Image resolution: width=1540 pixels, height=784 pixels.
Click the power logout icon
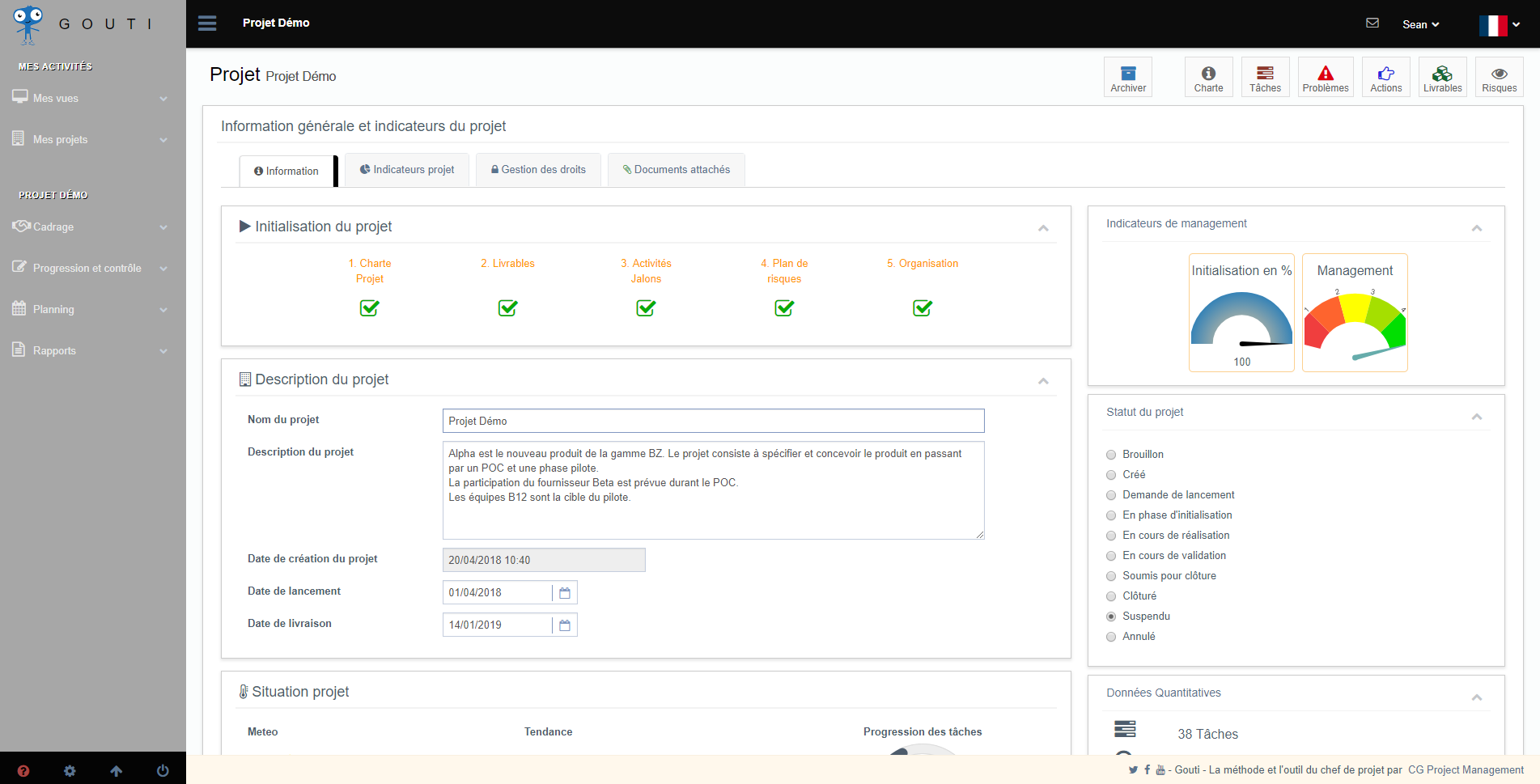163,771
